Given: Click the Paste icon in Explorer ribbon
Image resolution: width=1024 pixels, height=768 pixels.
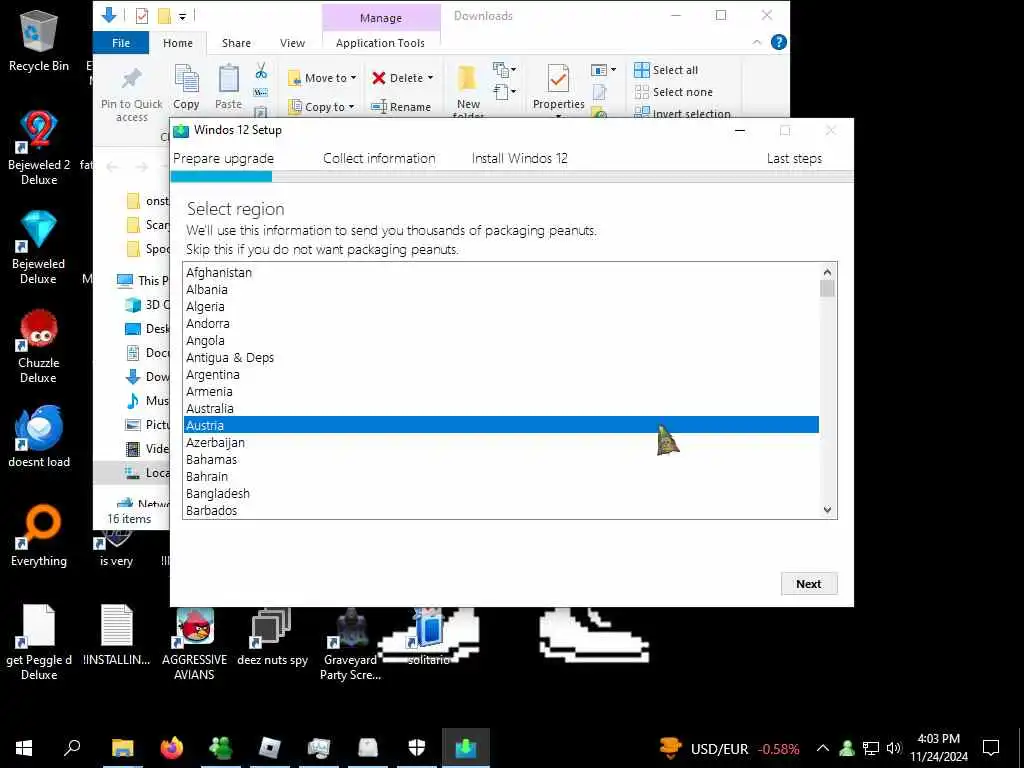Looking at the screenshot, I should click(x=229, y=86).
